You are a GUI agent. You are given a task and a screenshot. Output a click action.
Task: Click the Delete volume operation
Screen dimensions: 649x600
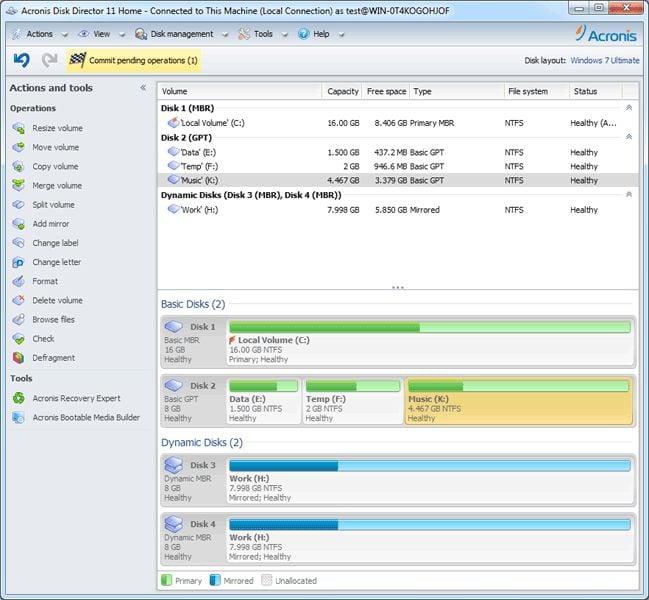click(x=57, y=300)
